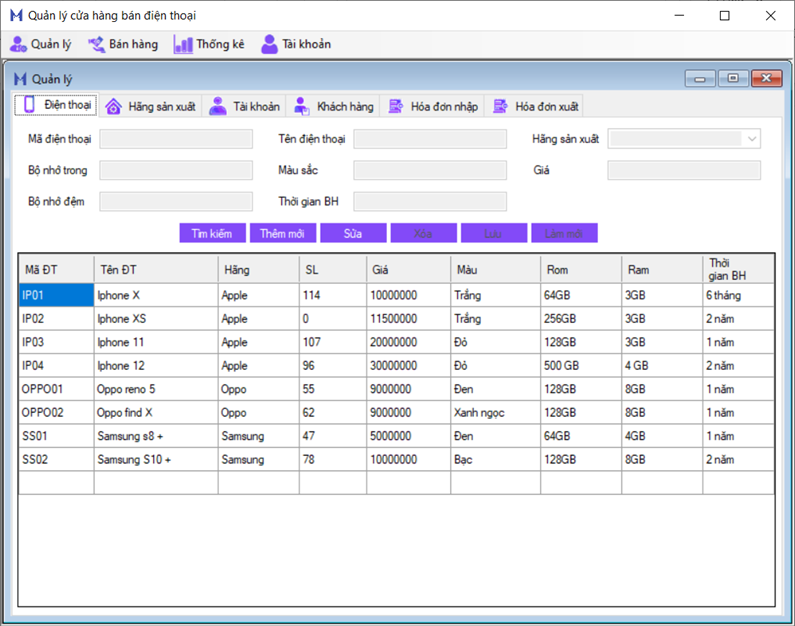Screen dimensions: 795x626
Task: Click the Sửa button
Action: pyautogui.click(x=353, y=233)
